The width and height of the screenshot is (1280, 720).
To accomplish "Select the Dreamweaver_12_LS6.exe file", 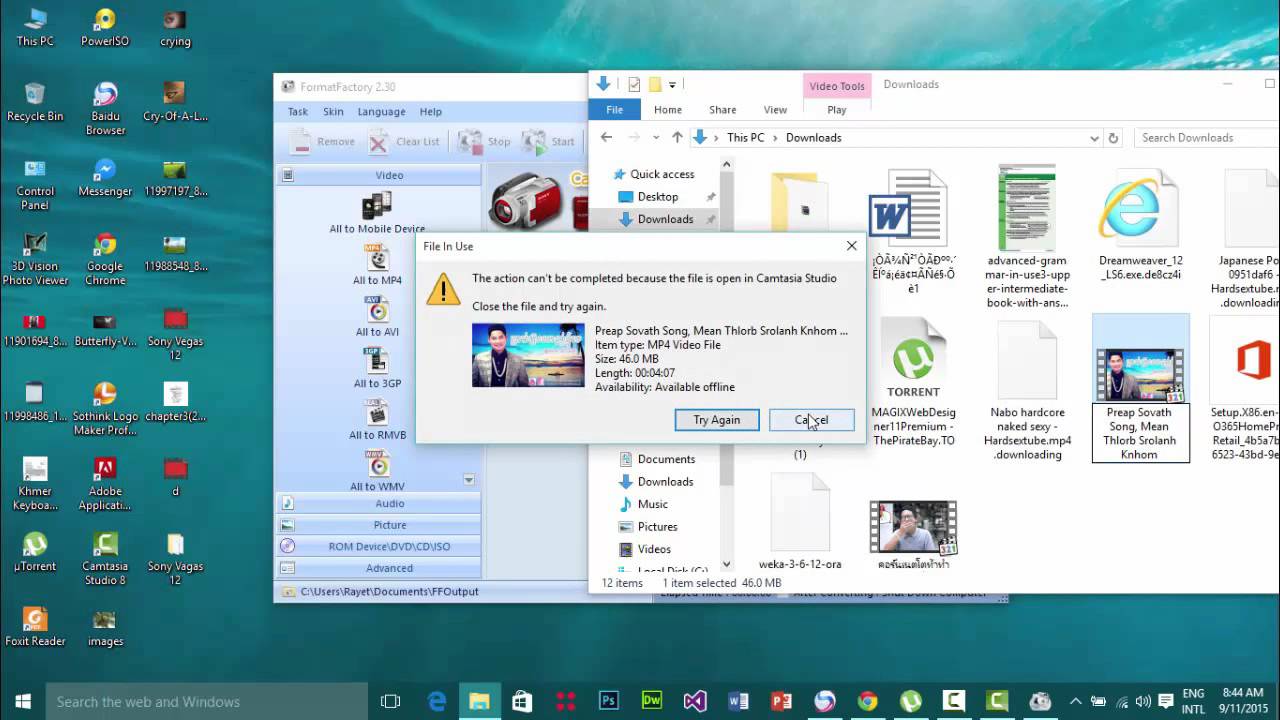I will (1140, 226).
